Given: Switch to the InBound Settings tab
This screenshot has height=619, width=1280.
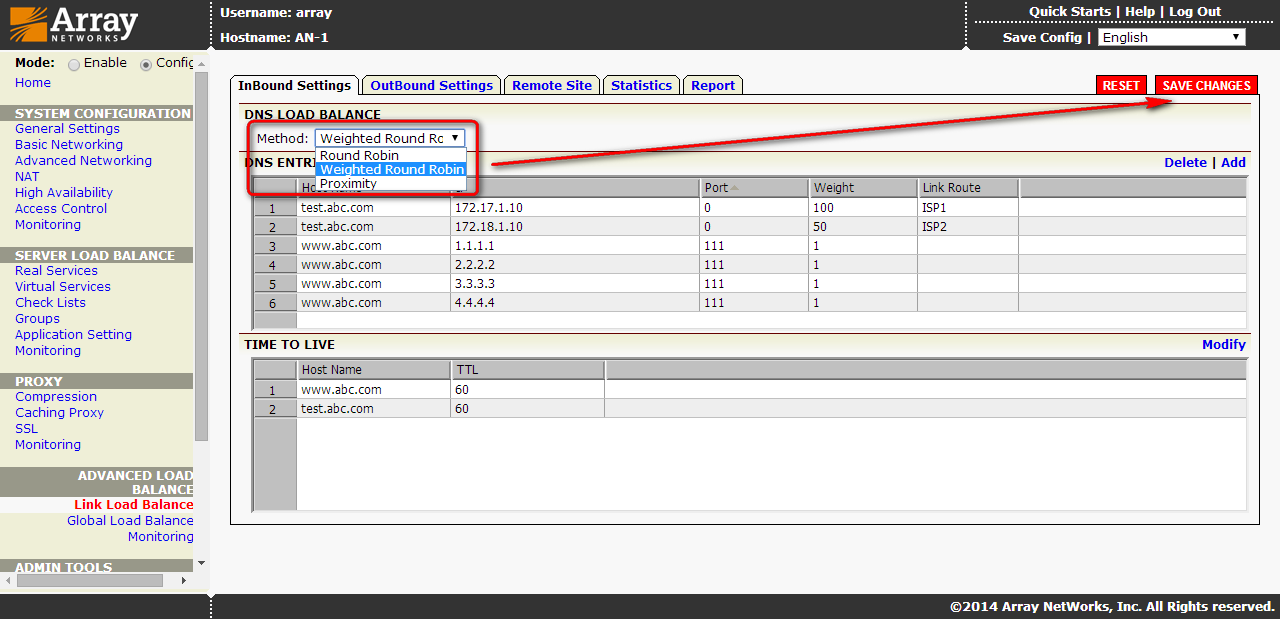Looking at the screenshot, I should pyautogui.click(x=294, y=85).
